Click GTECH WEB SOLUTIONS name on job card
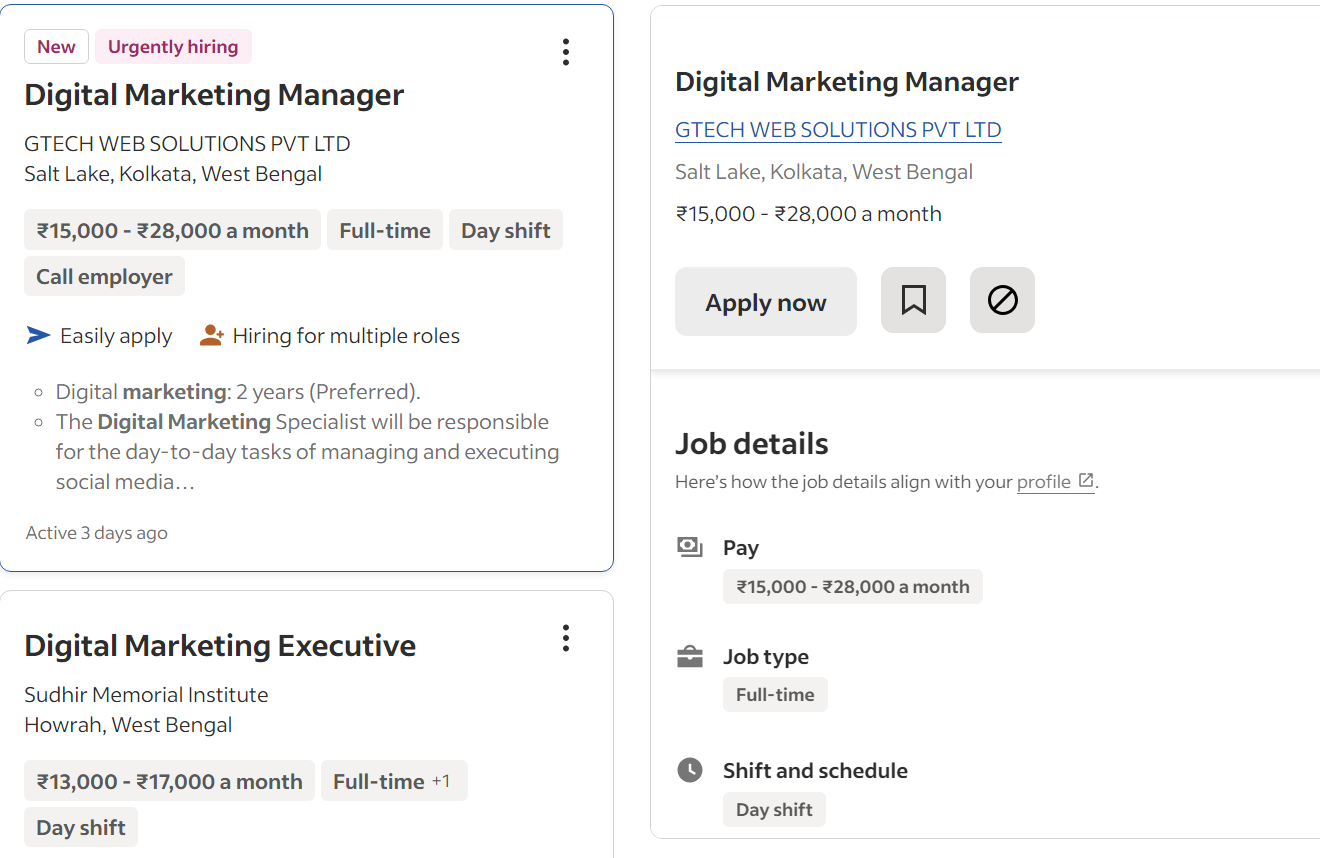 tap(187, 144)
